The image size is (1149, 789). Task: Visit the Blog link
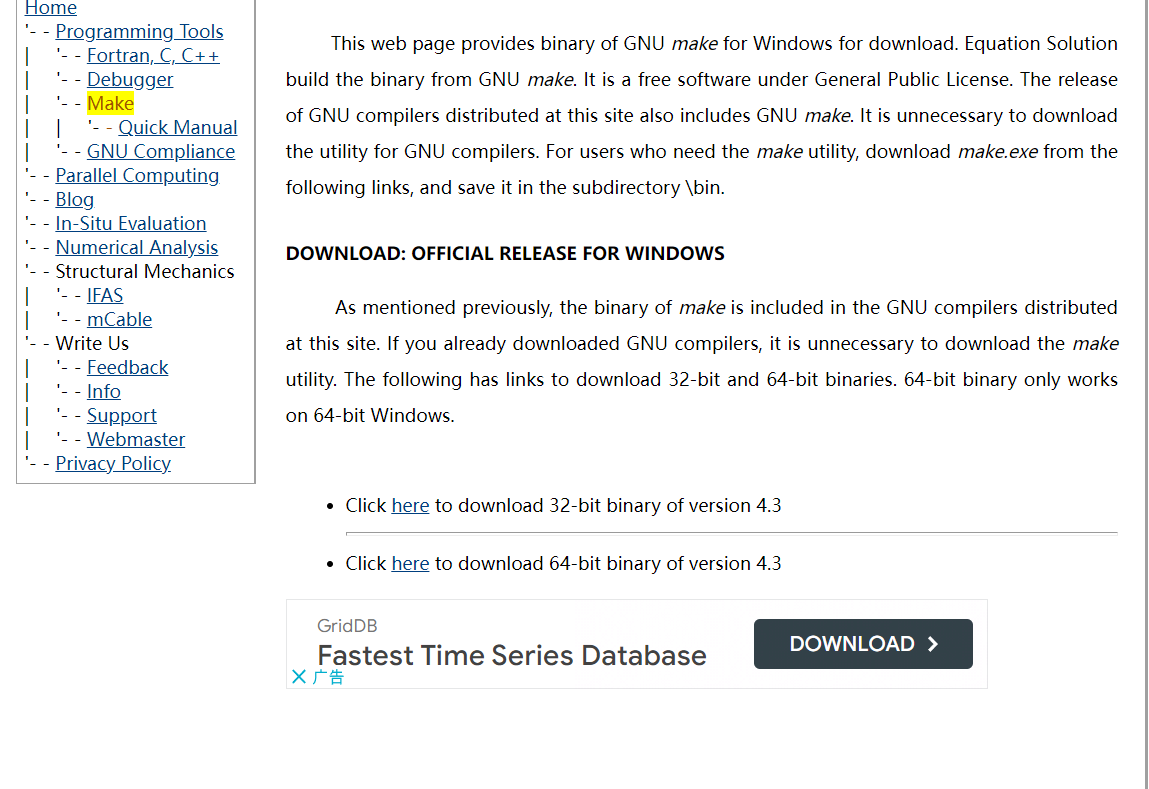coord(74,200)
